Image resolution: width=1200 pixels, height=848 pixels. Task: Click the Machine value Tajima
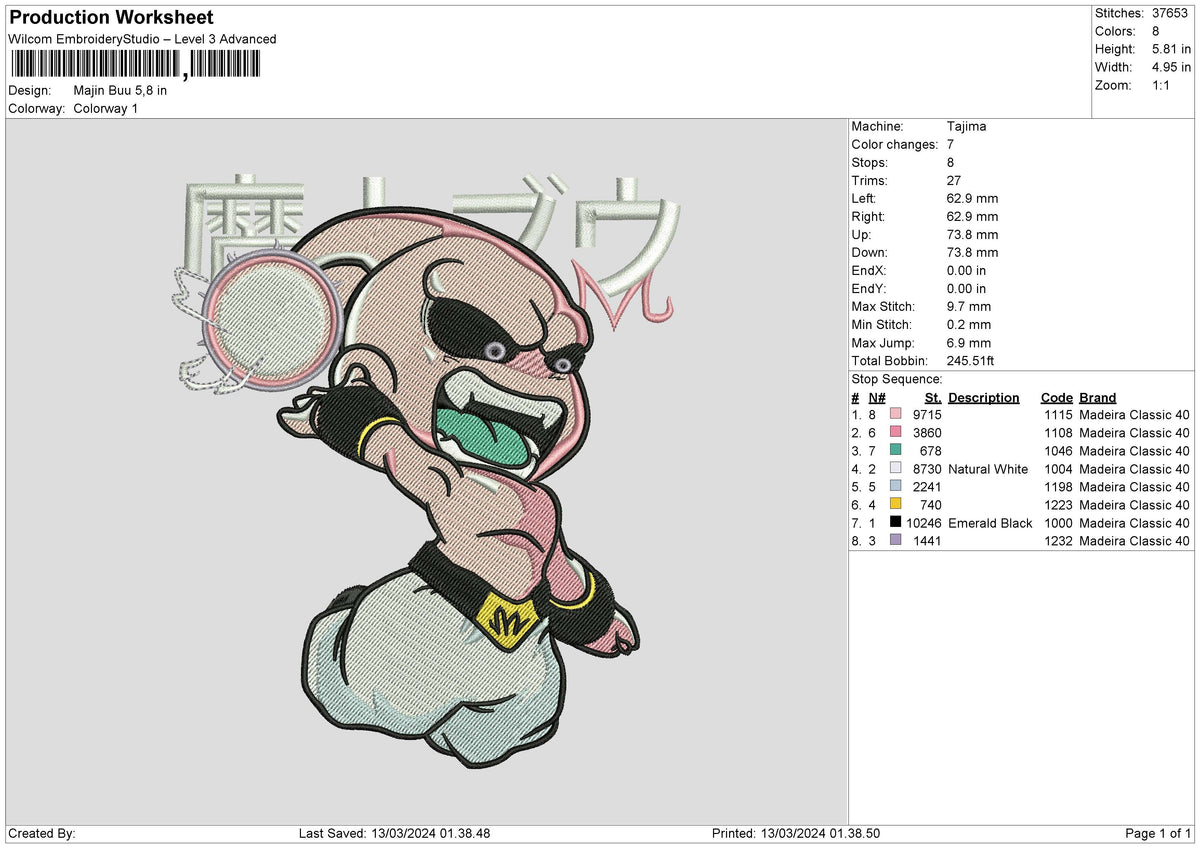pos(966,127)
